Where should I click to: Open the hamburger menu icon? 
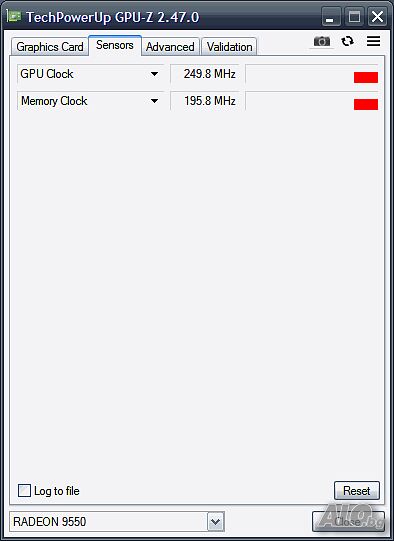(x=373, y=41)
